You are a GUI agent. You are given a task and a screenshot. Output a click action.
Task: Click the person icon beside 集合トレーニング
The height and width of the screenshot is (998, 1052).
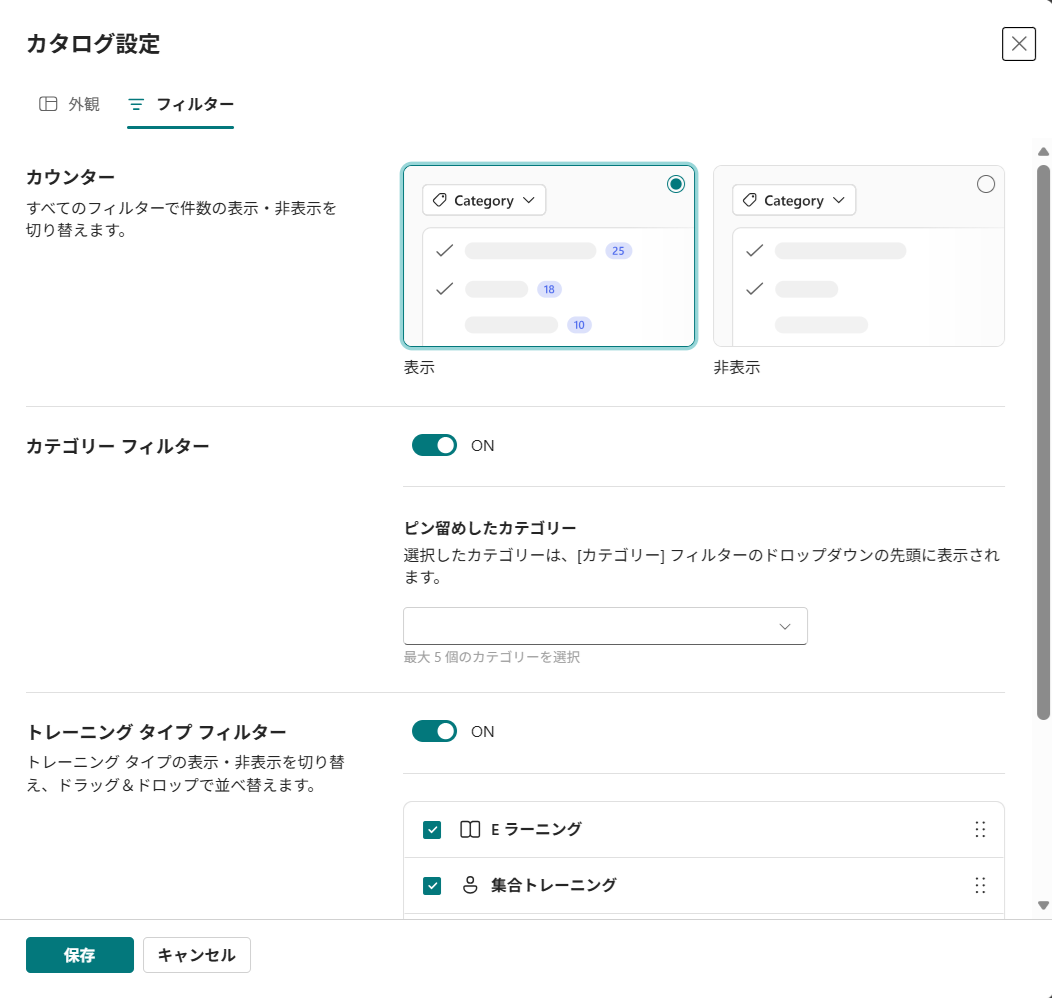point(470,885)
